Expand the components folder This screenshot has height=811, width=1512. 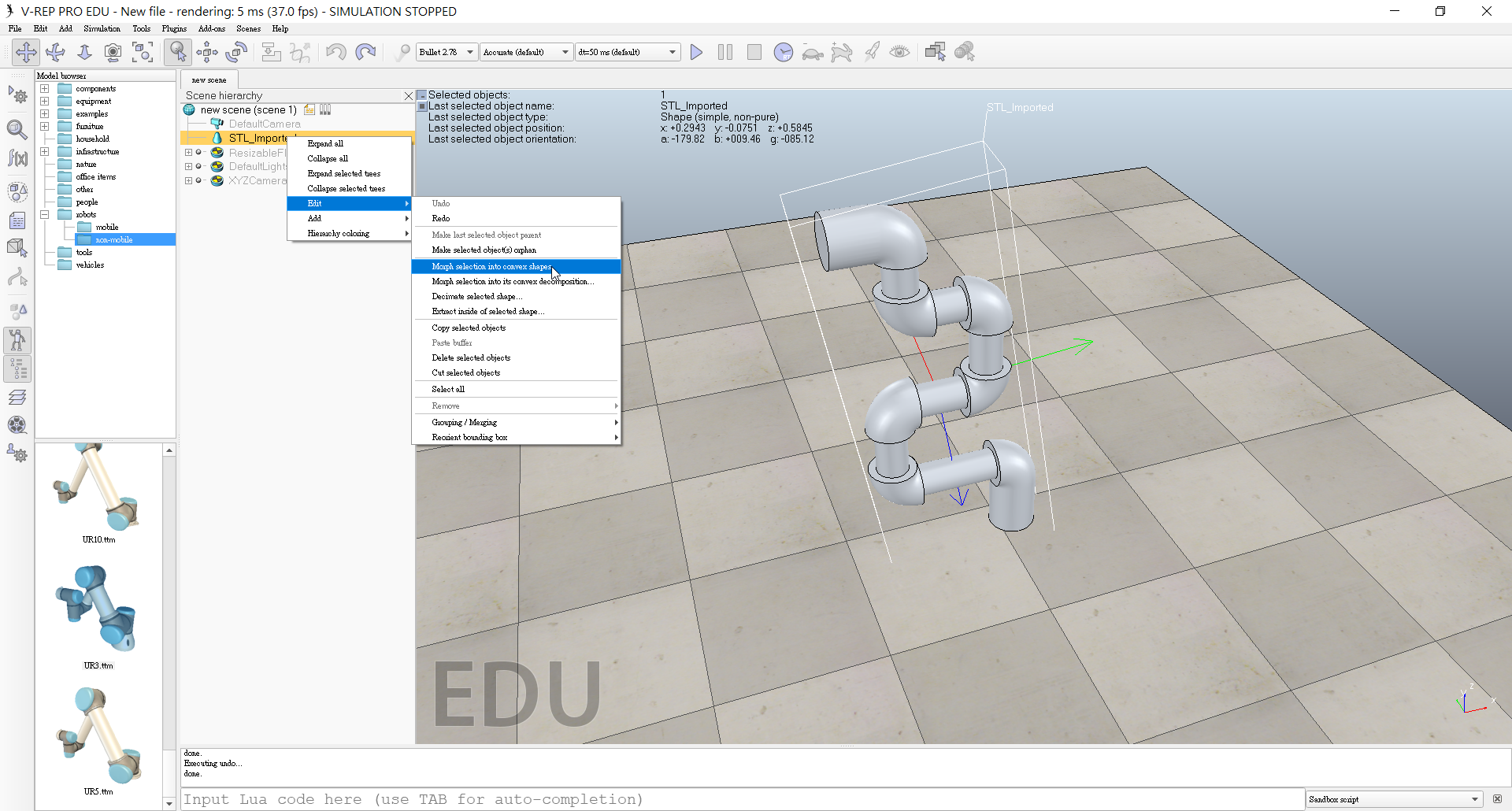[x=45, y=89]
